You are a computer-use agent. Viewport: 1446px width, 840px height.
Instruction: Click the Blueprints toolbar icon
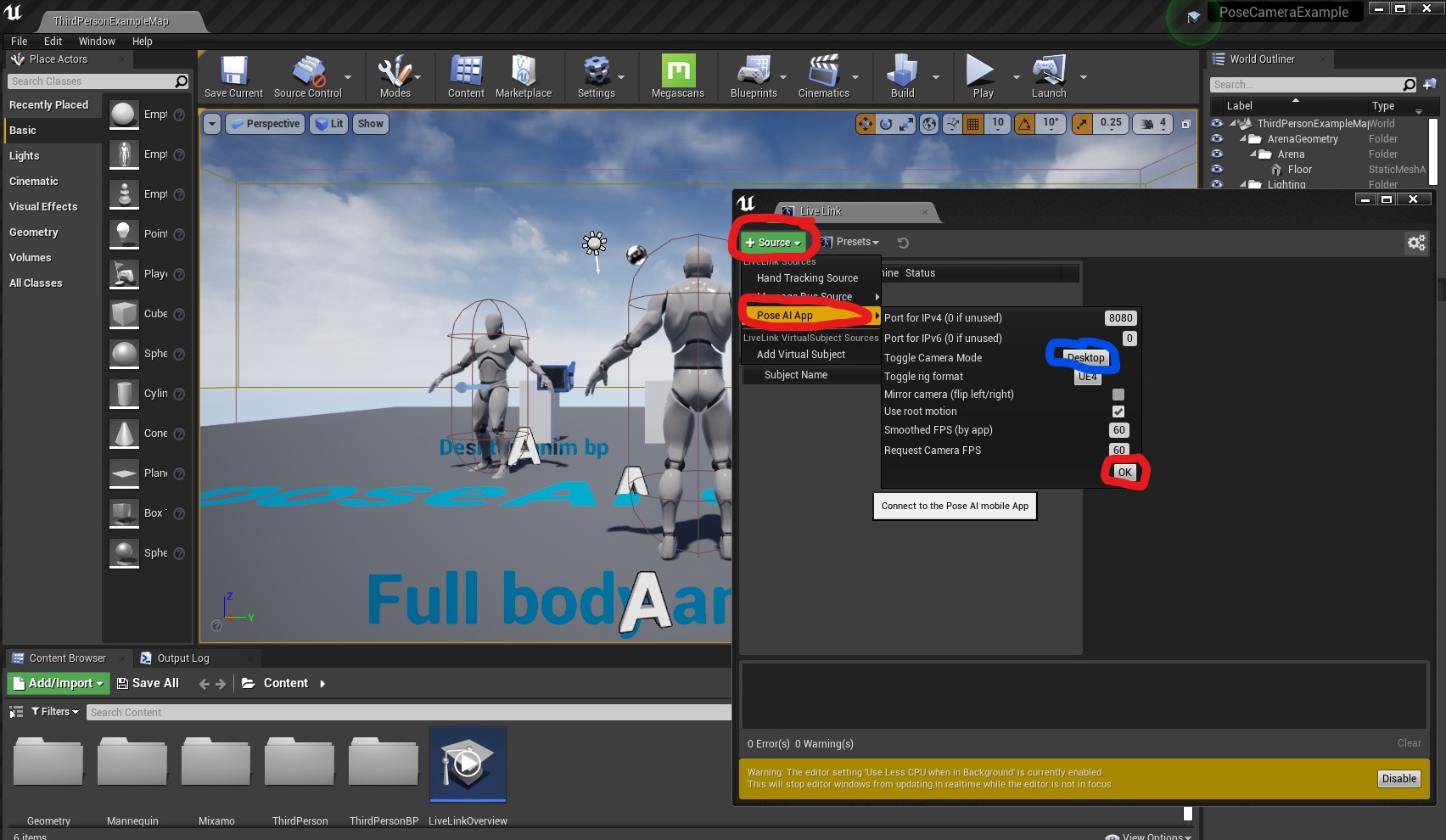[752, 75]
